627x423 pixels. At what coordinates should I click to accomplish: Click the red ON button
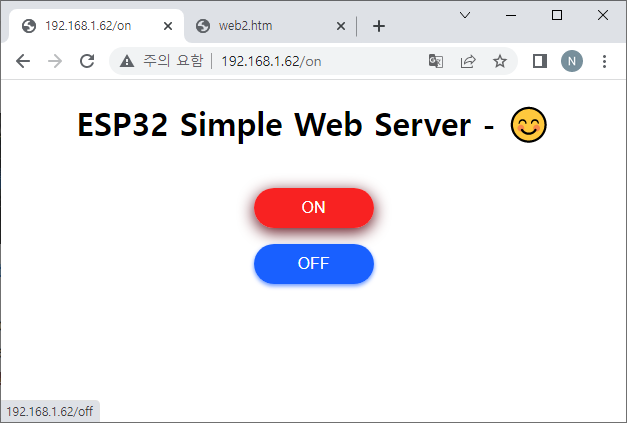314,208
